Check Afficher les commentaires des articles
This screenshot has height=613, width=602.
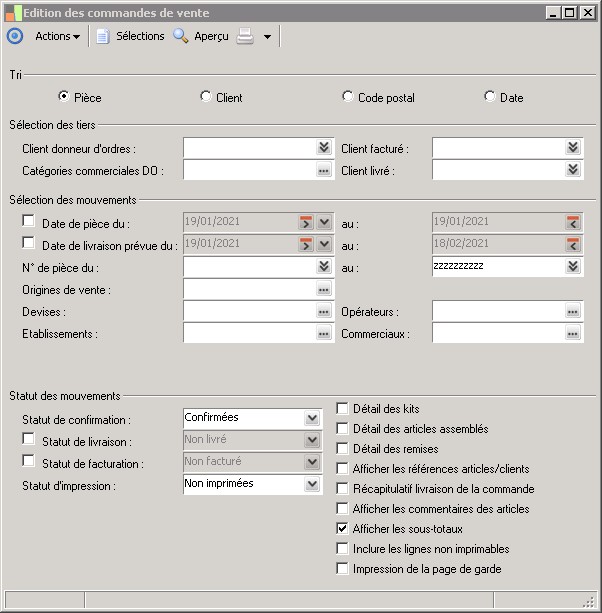pos(342,508)
